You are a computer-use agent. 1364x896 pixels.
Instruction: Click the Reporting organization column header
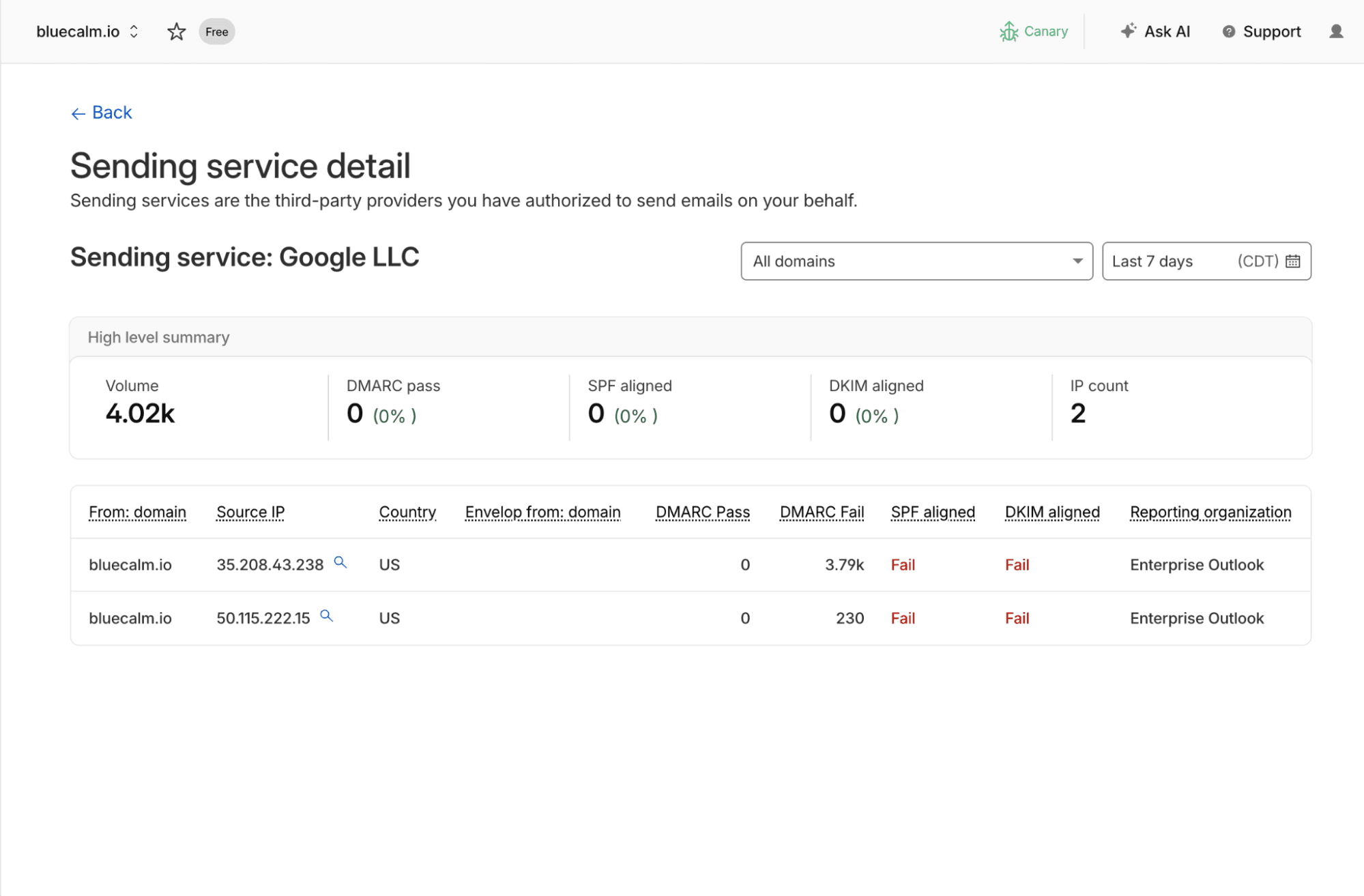click(x=1210, y=512)
